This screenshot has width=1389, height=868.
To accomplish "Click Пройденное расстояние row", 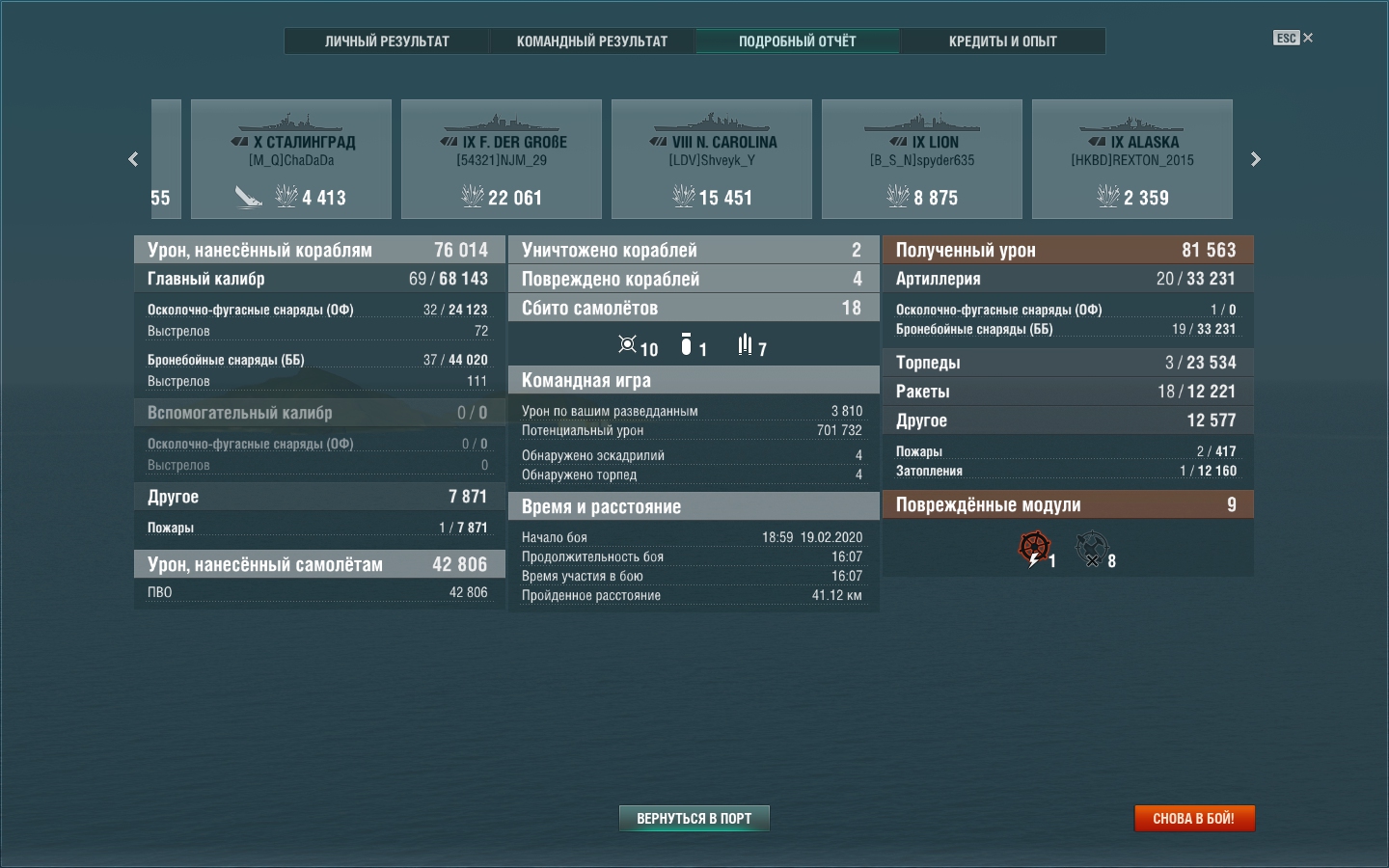I will [694, 595].
